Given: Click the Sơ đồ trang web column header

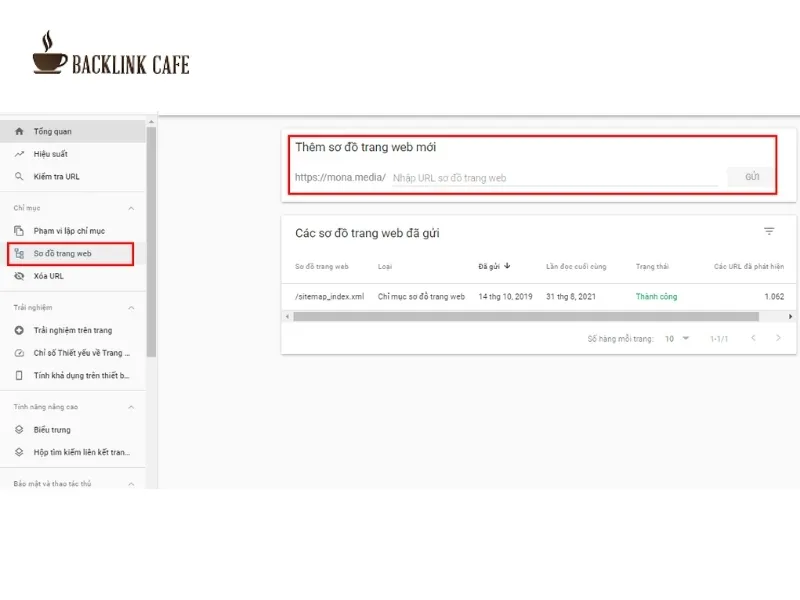Looking at the screenshot, I should click(x=321, y=266).
